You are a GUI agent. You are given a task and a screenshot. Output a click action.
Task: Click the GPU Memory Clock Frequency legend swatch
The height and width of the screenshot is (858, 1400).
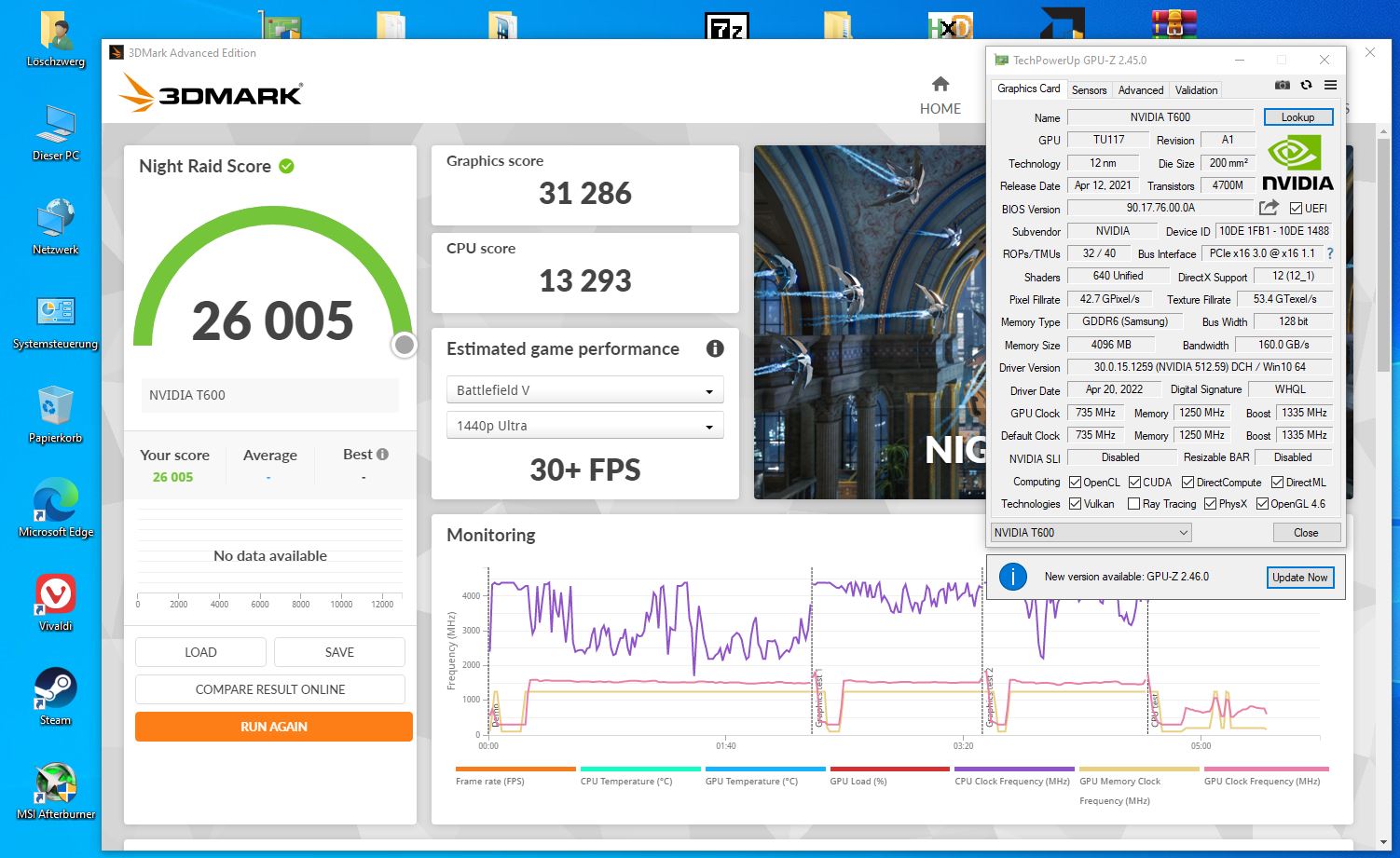(1139, 769)
